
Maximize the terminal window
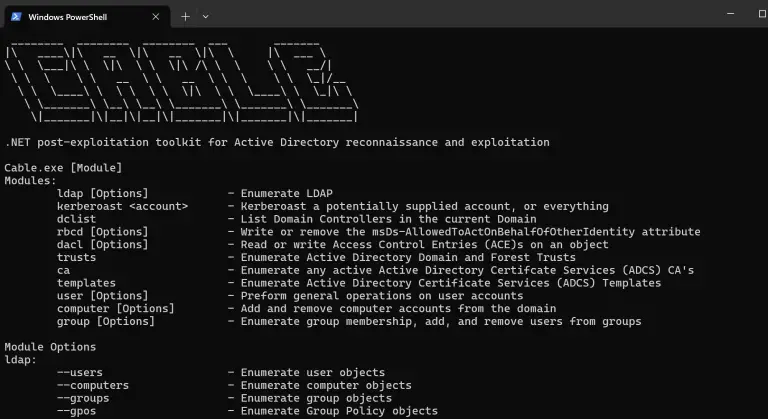click(x=762, y=14)
